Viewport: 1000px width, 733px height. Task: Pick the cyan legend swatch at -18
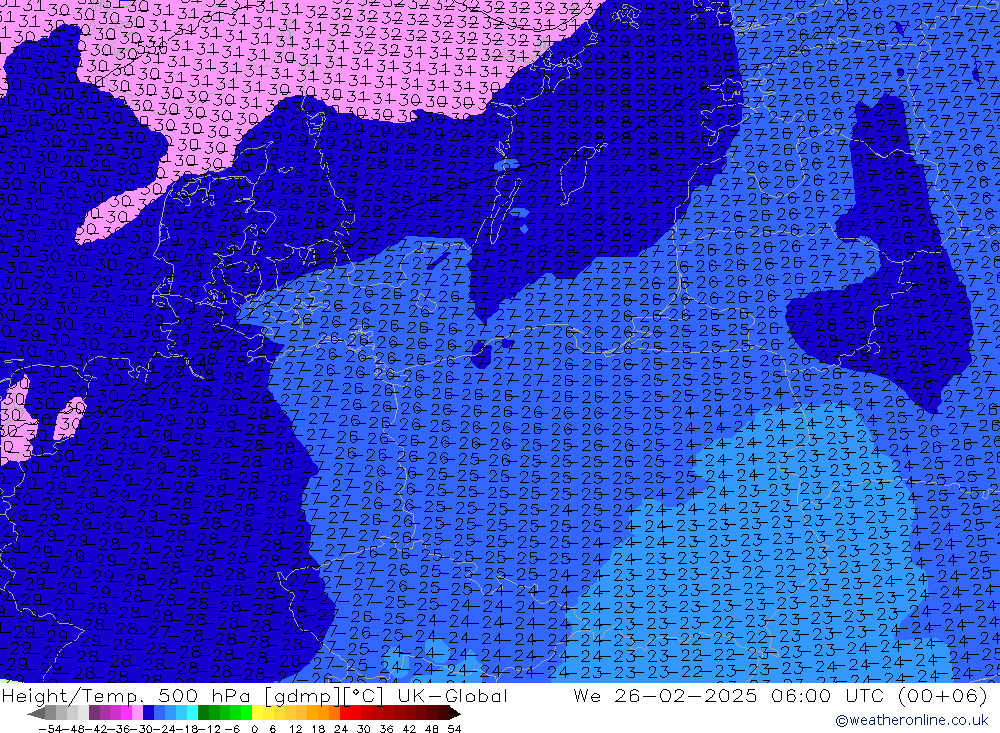[192, 713]
